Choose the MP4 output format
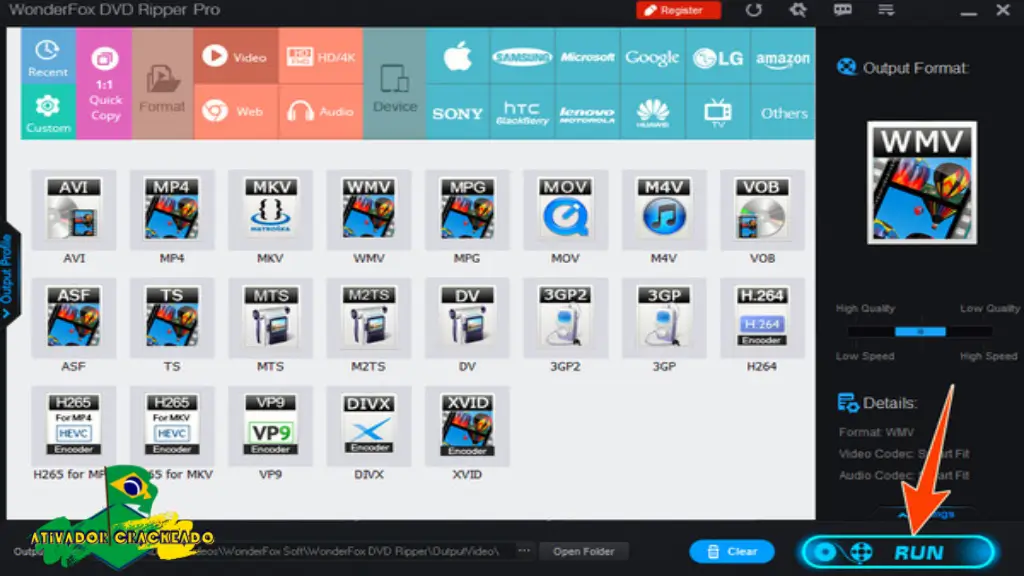Screen dimensions: 1024x576 pyautogui.click(x=172, y=210)
